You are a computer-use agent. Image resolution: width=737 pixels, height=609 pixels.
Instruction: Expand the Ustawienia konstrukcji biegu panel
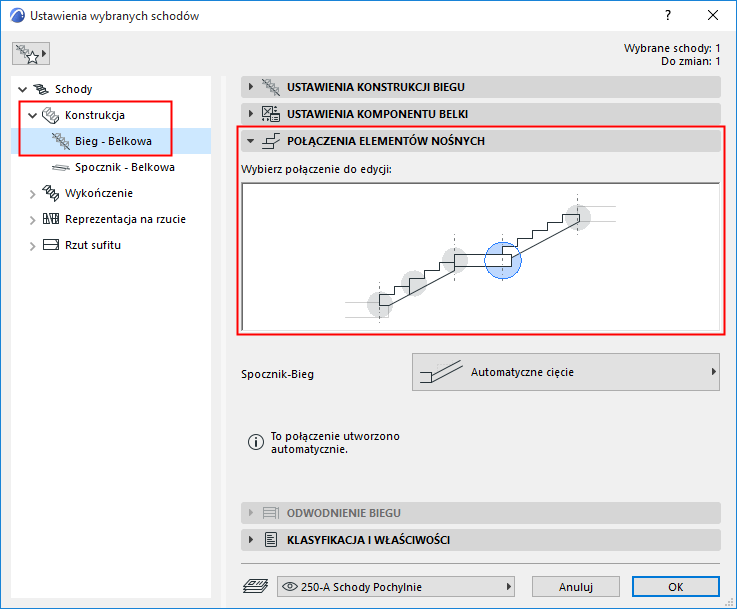coord(480,87)
